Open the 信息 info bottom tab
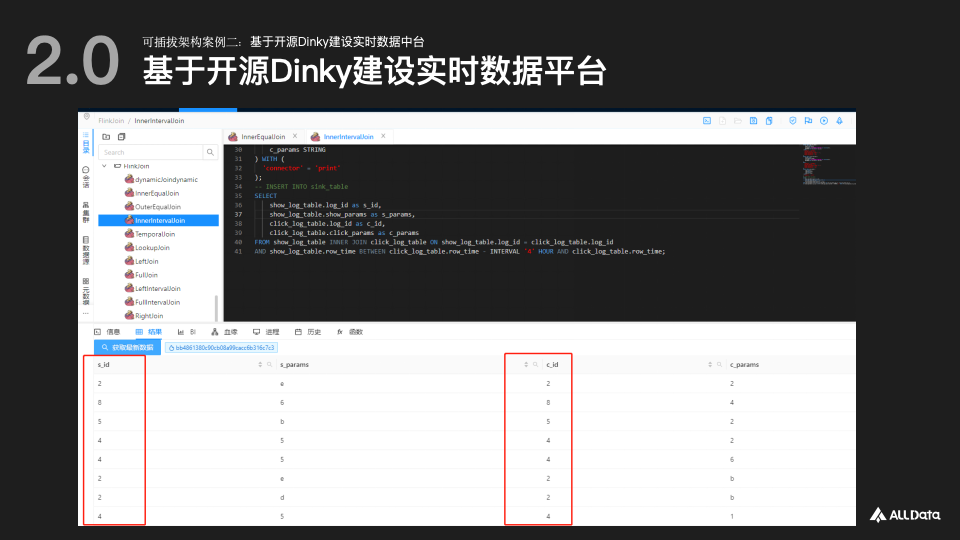This screenshot has width=960, height=540. pyautogui.click(x=107, y=332)
